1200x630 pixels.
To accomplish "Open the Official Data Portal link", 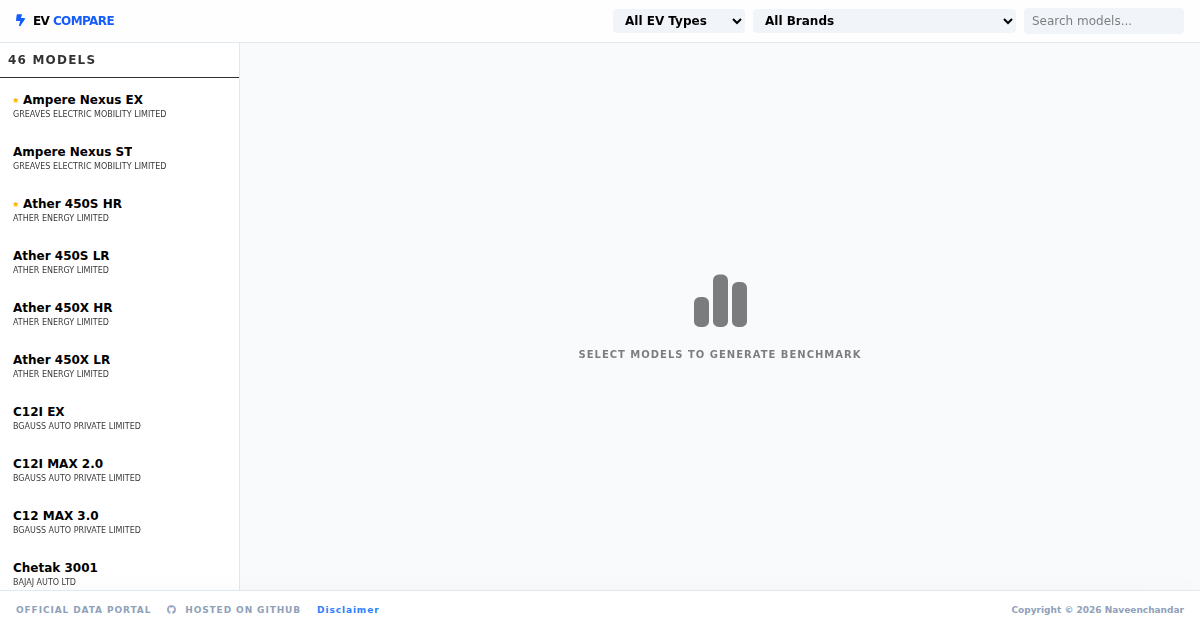I will tap(83, 610).
